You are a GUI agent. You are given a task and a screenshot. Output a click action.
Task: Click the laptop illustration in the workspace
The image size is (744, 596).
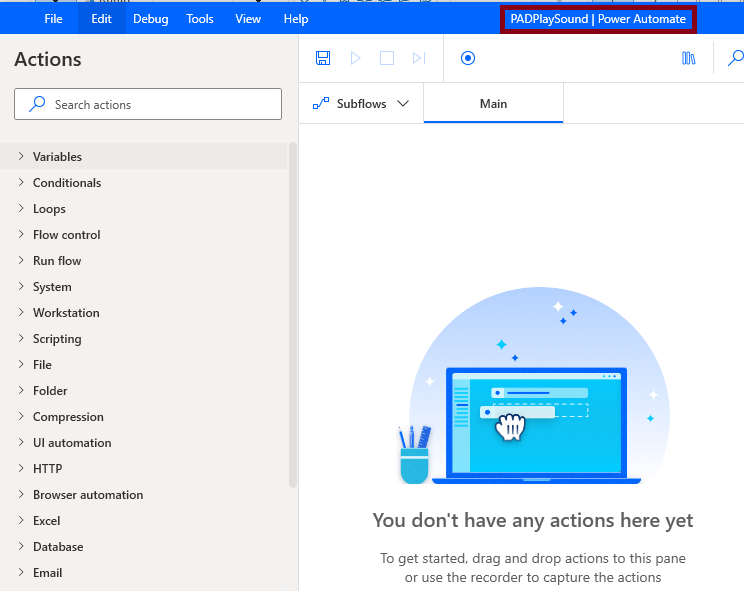click(536, 425)
